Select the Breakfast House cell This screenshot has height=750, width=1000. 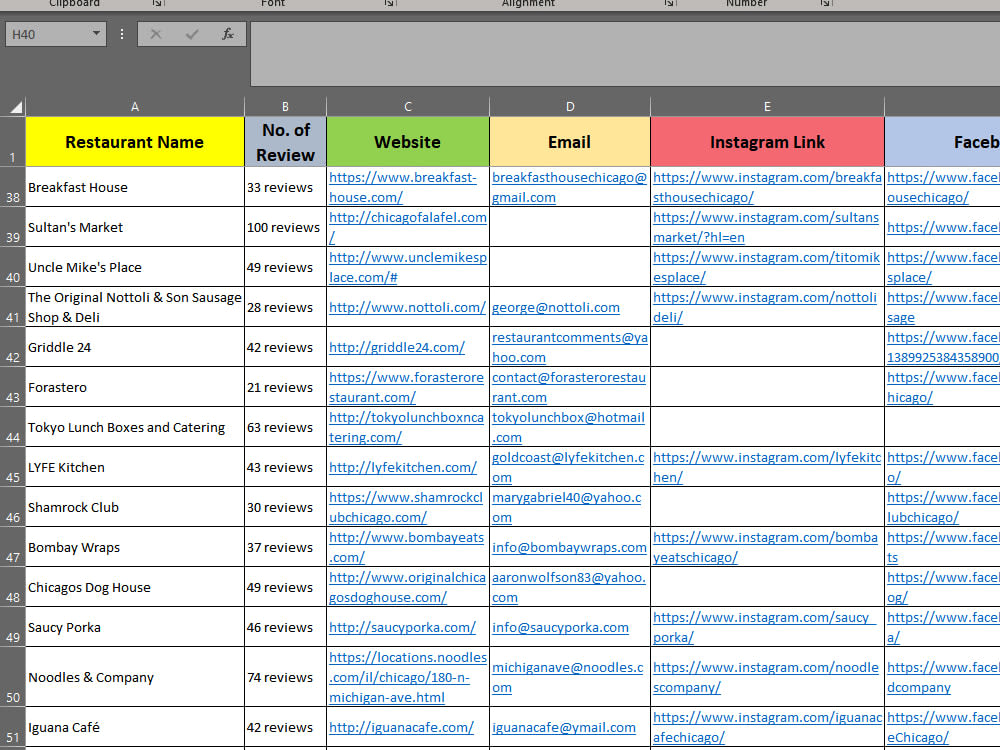[135, 187]
